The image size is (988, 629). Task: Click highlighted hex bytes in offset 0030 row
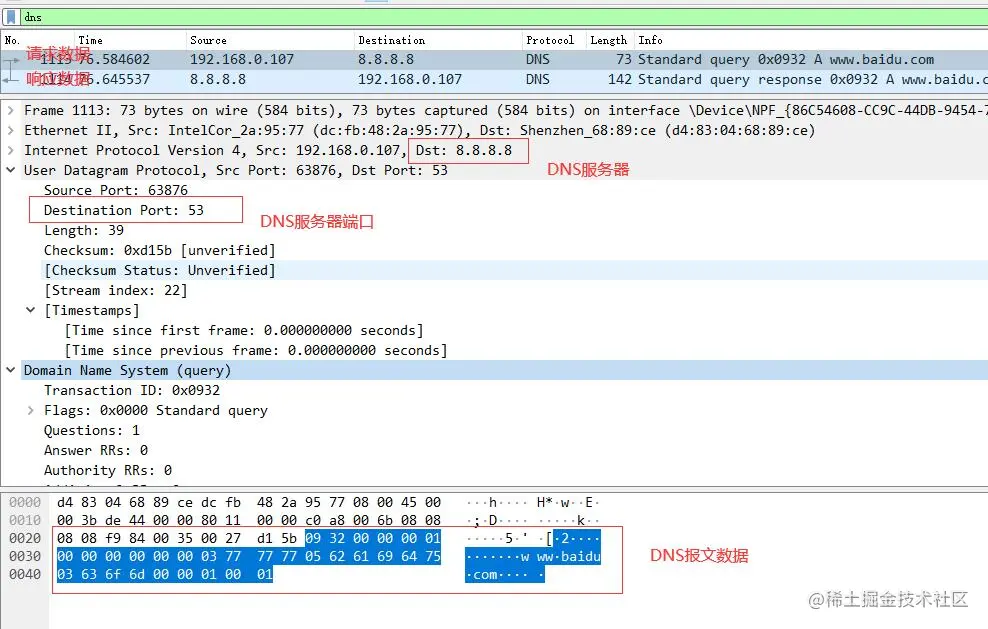tap(249, 557)
